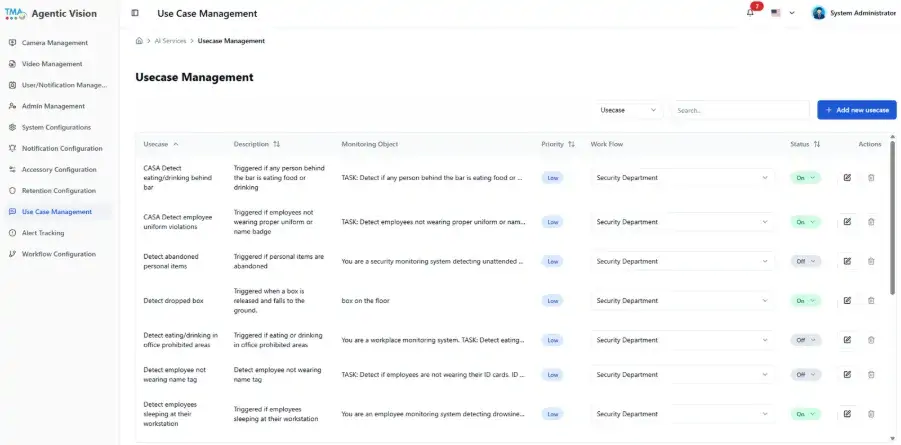The width and height of the screenshot is (901, 445).
Task: Open Accessory Configuration page
Action: coord(57,170)
